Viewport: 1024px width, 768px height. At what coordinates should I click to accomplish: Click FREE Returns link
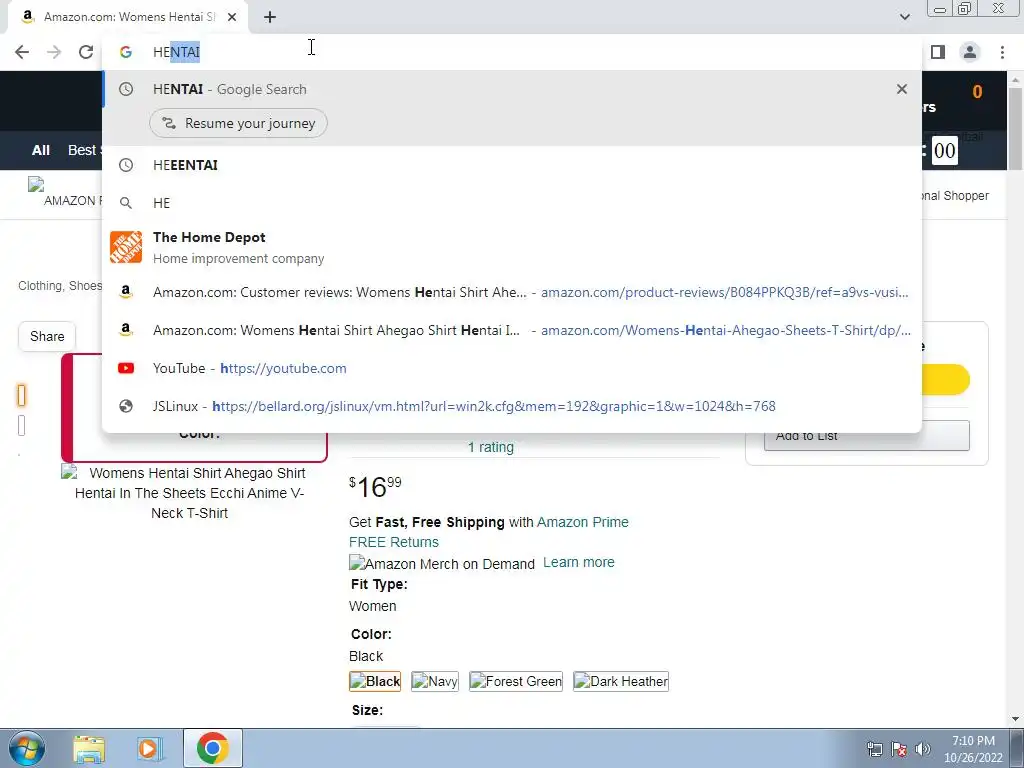tap(394, 542)
